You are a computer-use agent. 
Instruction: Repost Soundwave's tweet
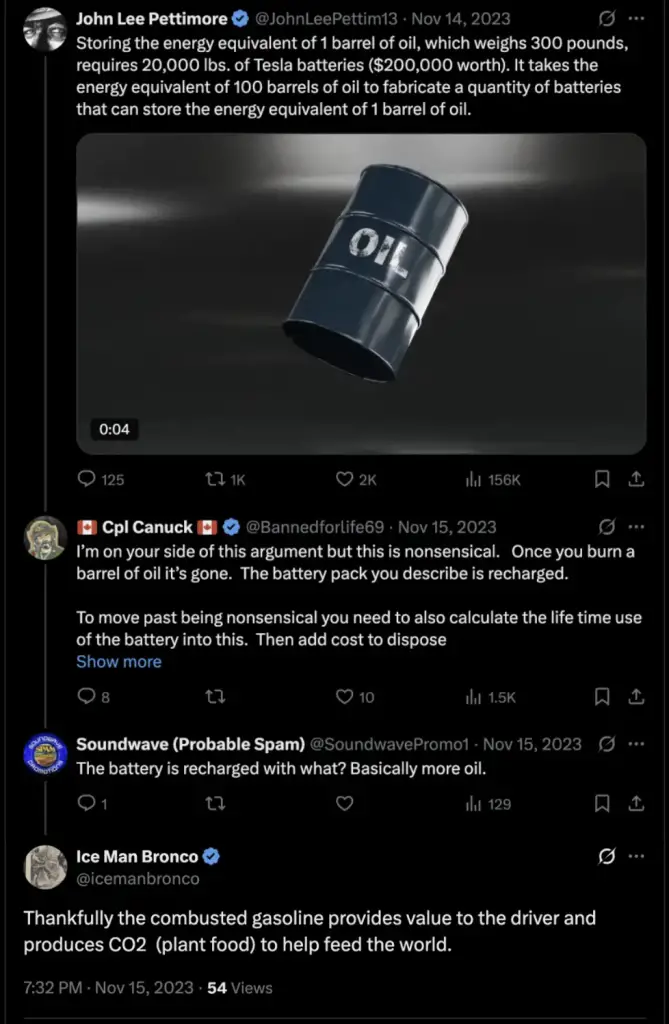[x=216, y=803]
